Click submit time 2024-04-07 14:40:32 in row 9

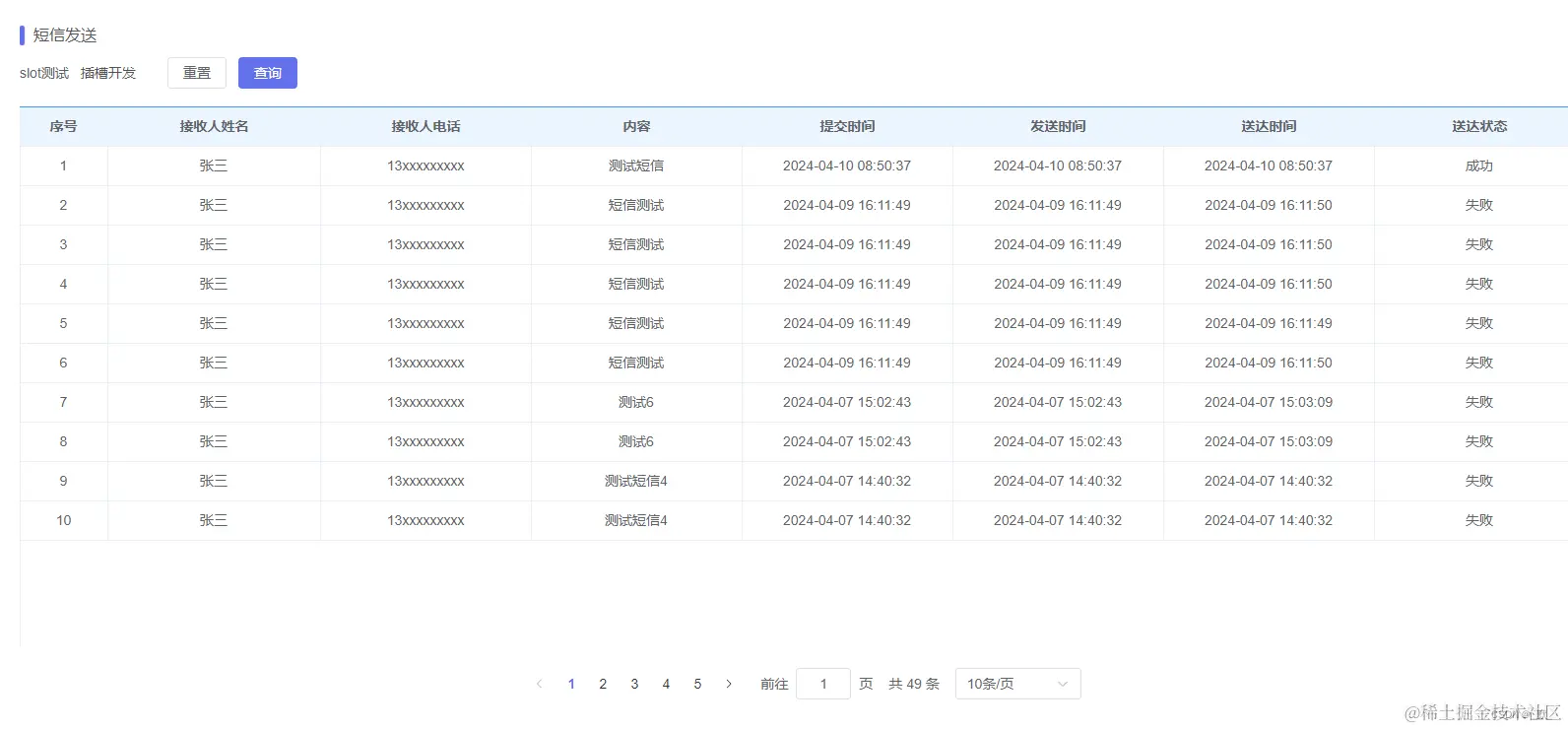click(847, 481)
